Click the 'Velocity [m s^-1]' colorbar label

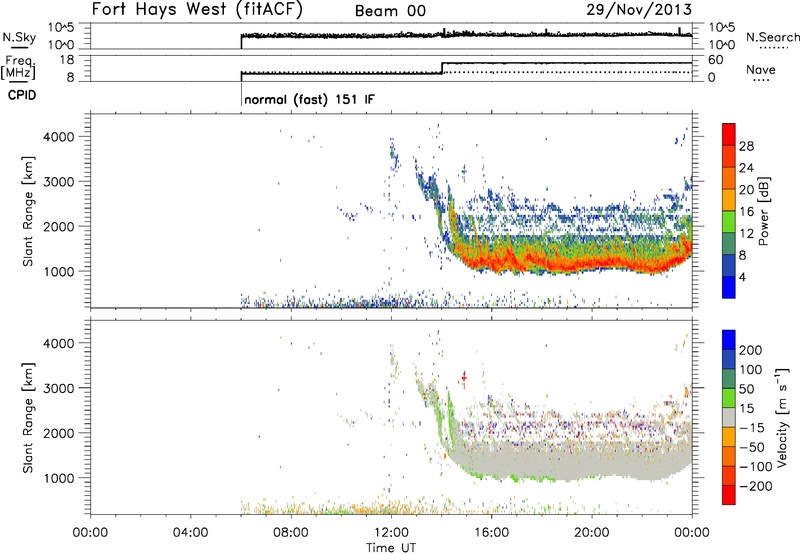point(782,417)
